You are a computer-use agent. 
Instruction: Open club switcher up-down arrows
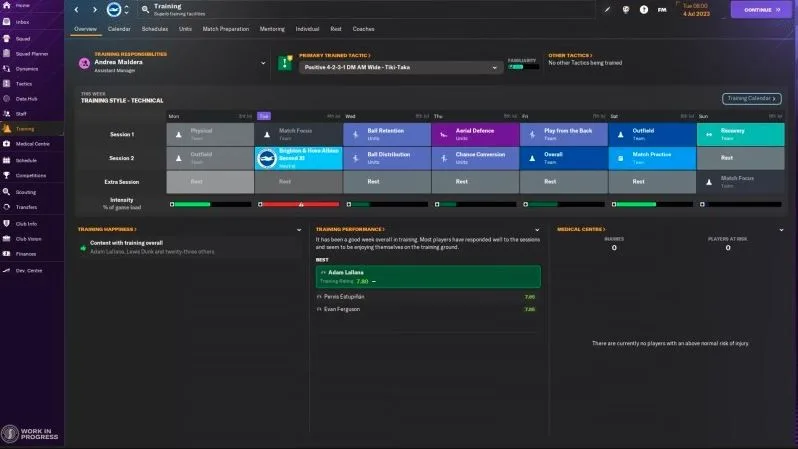(126, 9)
